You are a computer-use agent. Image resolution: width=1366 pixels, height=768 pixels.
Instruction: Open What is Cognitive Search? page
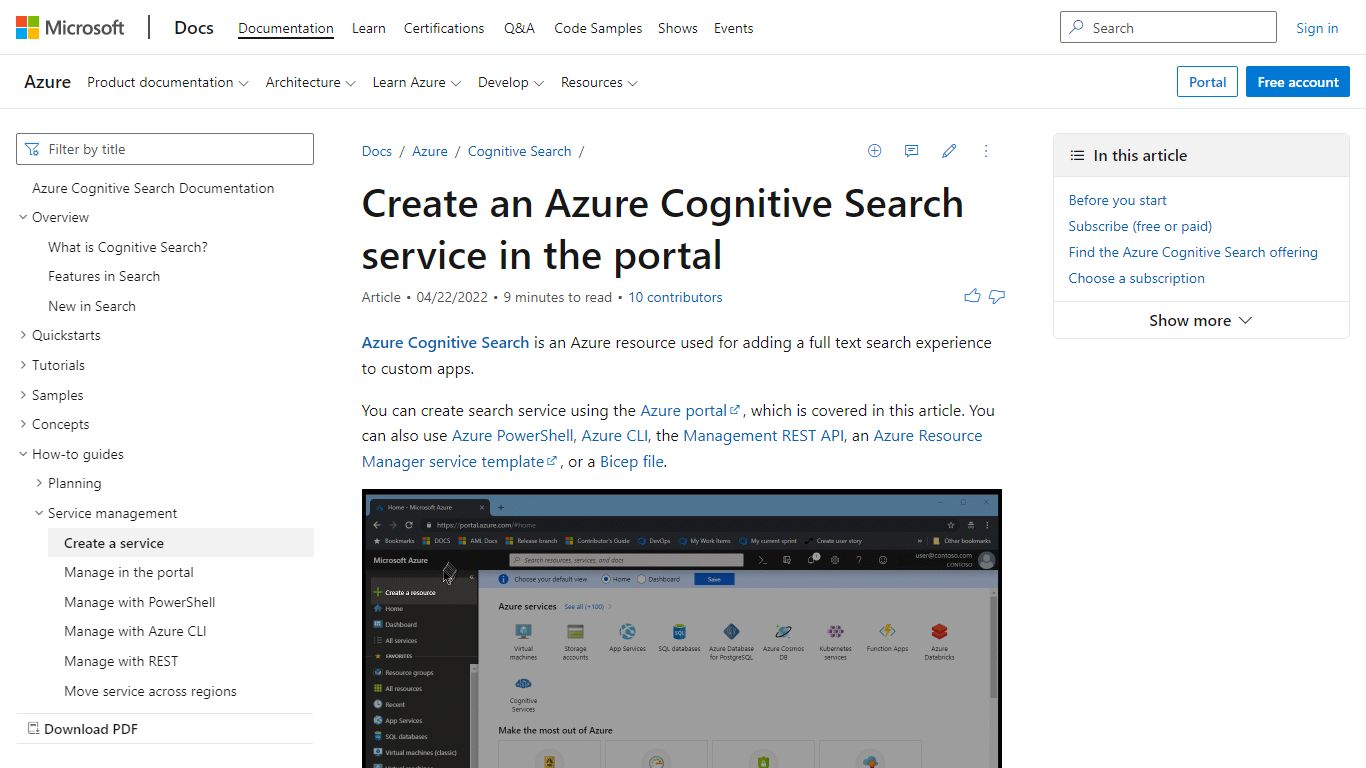click(128, 247)
